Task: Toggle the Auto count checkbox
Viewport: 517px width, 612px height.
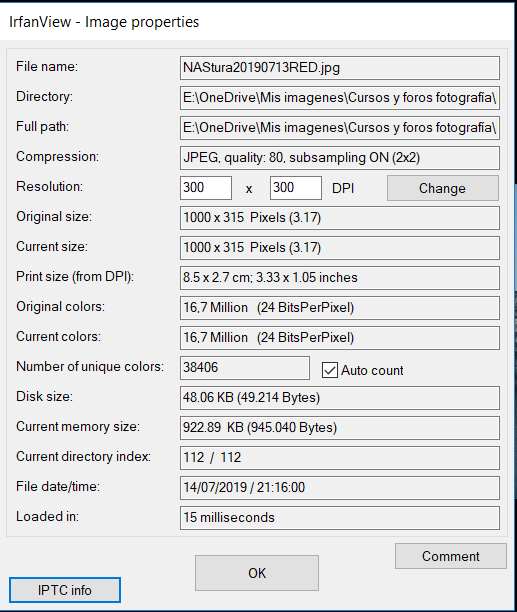Action: tap(330, 370)
